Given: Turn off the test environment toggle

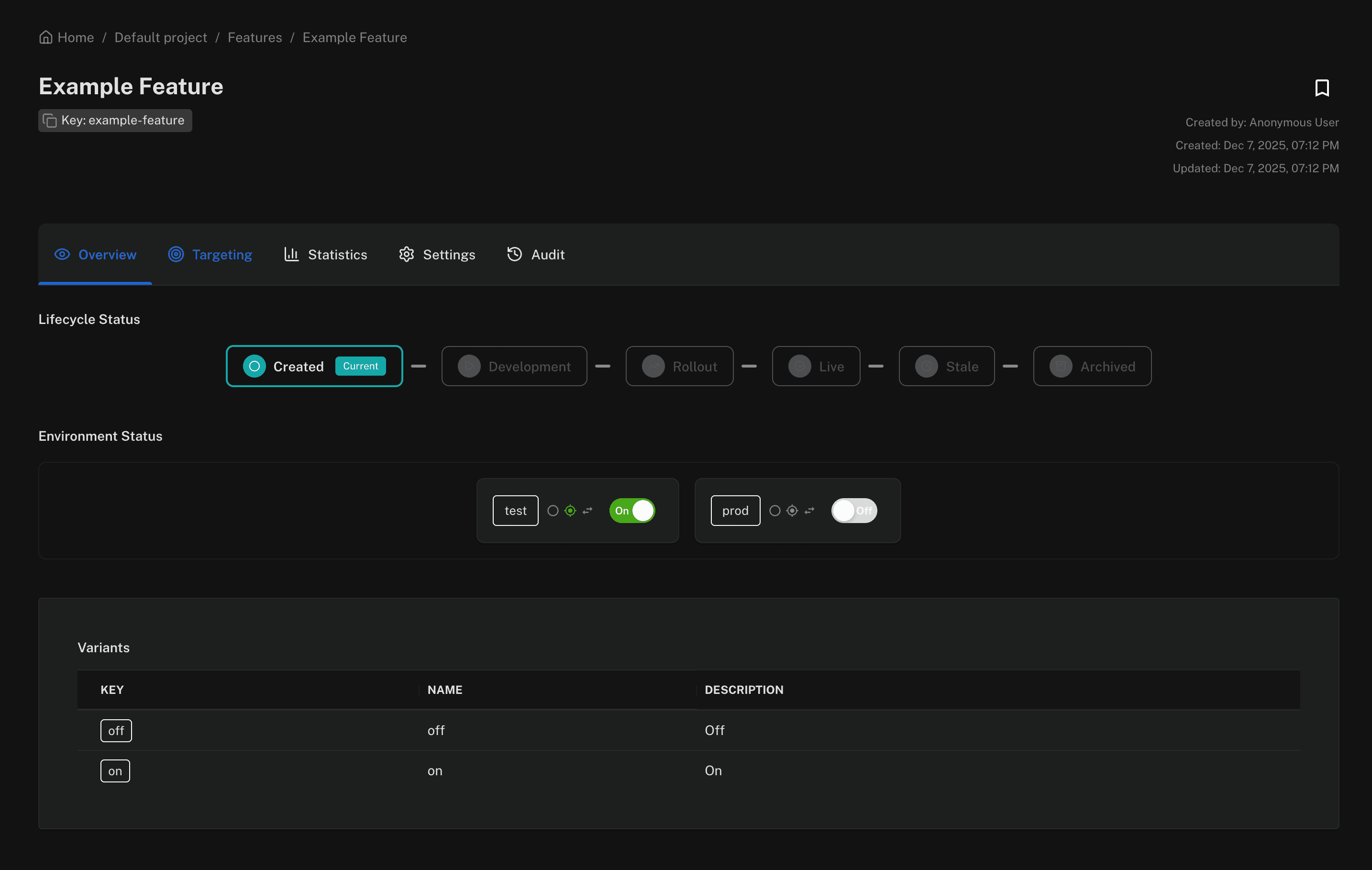Looking at the screenshot, I should pos(631,511).
